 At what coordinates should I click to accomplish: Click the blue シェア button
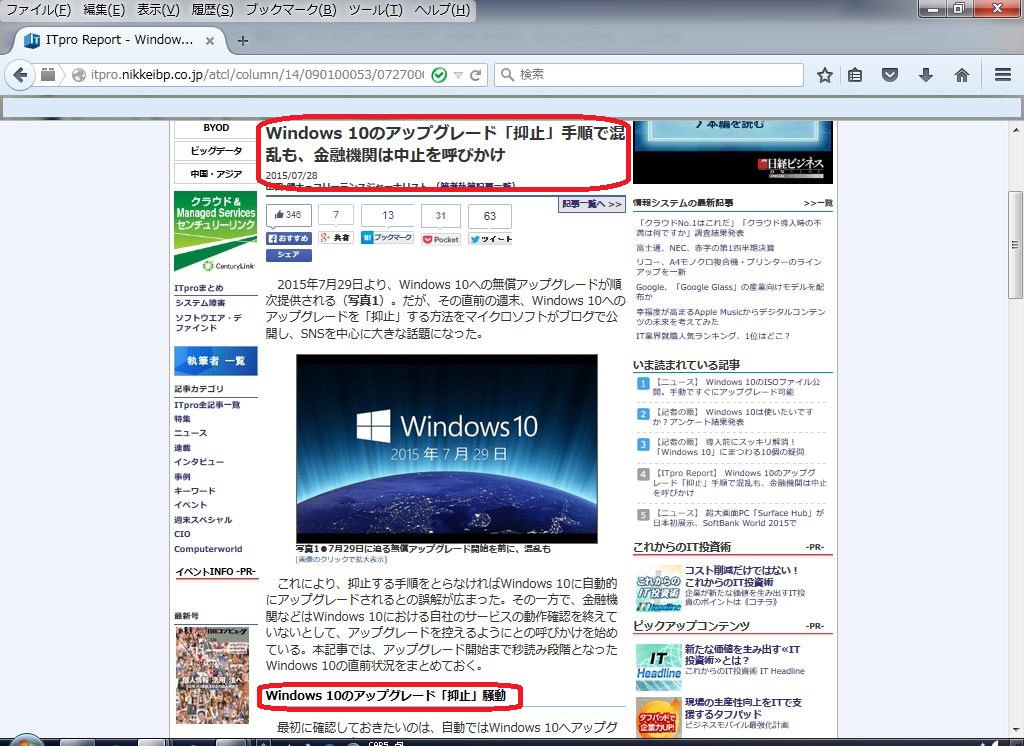(287, 255)
